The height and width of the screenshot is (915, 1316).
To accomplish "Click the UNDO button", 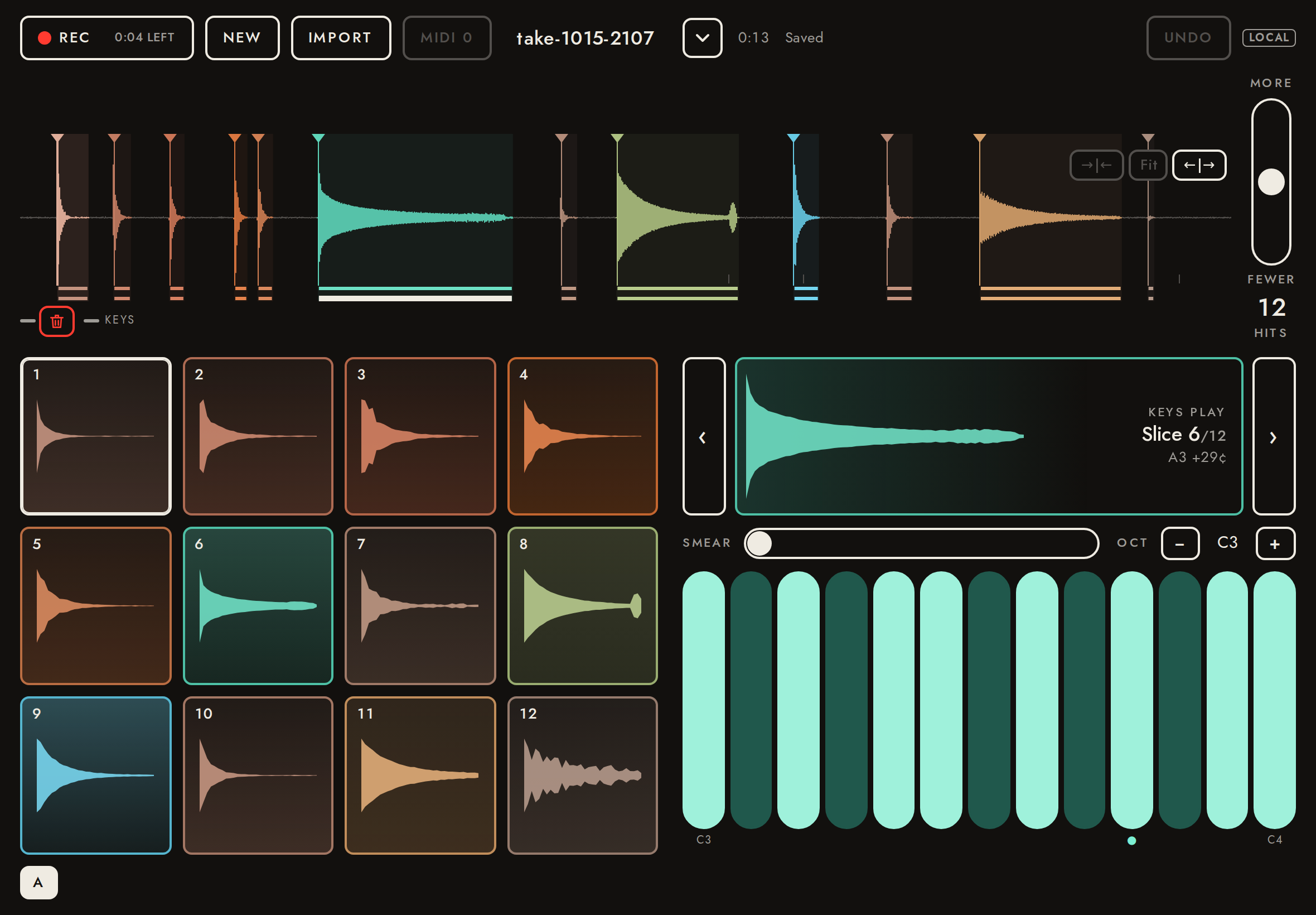I will (x=1188, y=38).
